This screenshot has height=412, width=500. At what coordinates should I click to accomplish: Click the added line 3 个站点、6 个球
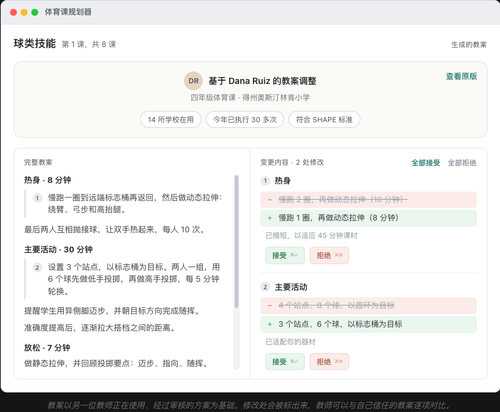pos(368,324)
